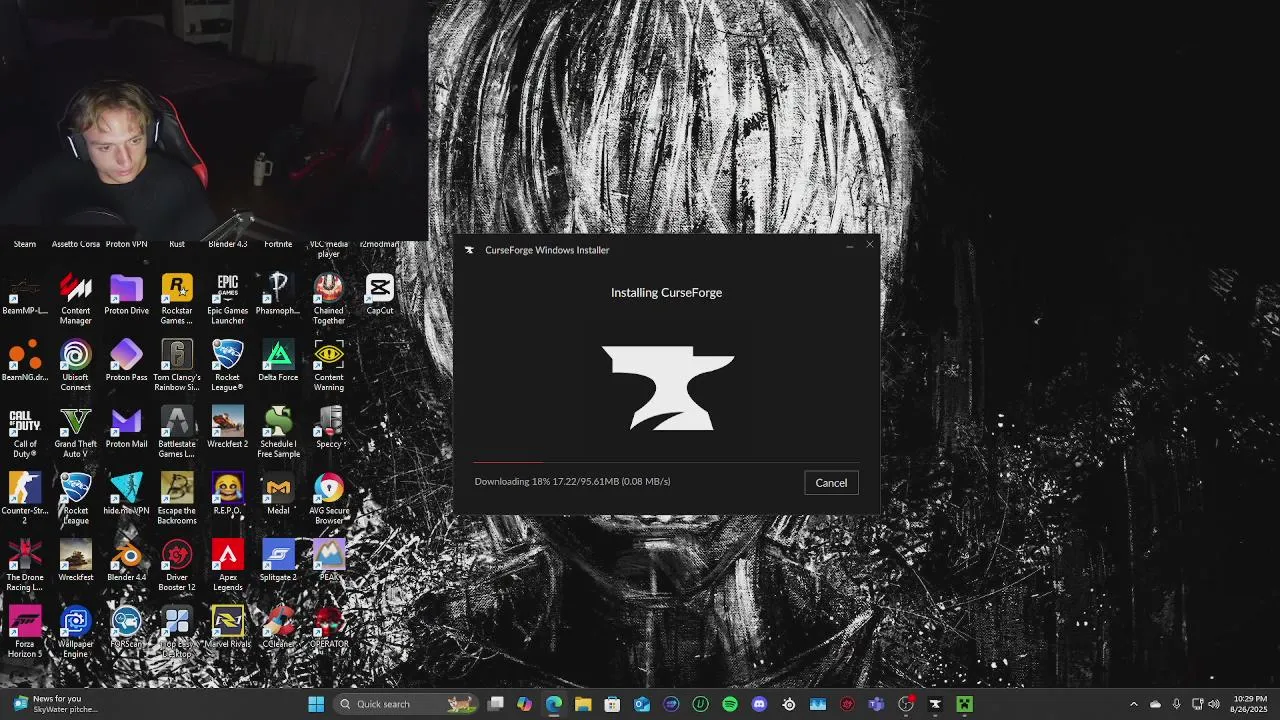Screen dimensions: 1280x720
Task: Select Chained Together desktop icon
Action: point(329,299)
